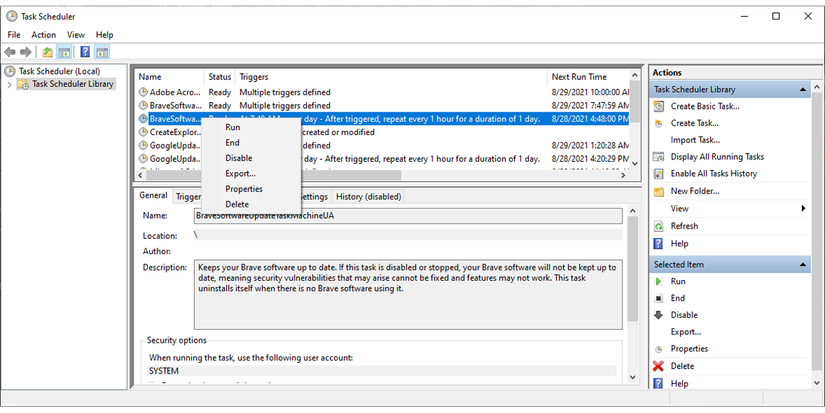
Task: Click the Display All Running Tasks icon
Action: pyautogui.click(x=658, y=157)
